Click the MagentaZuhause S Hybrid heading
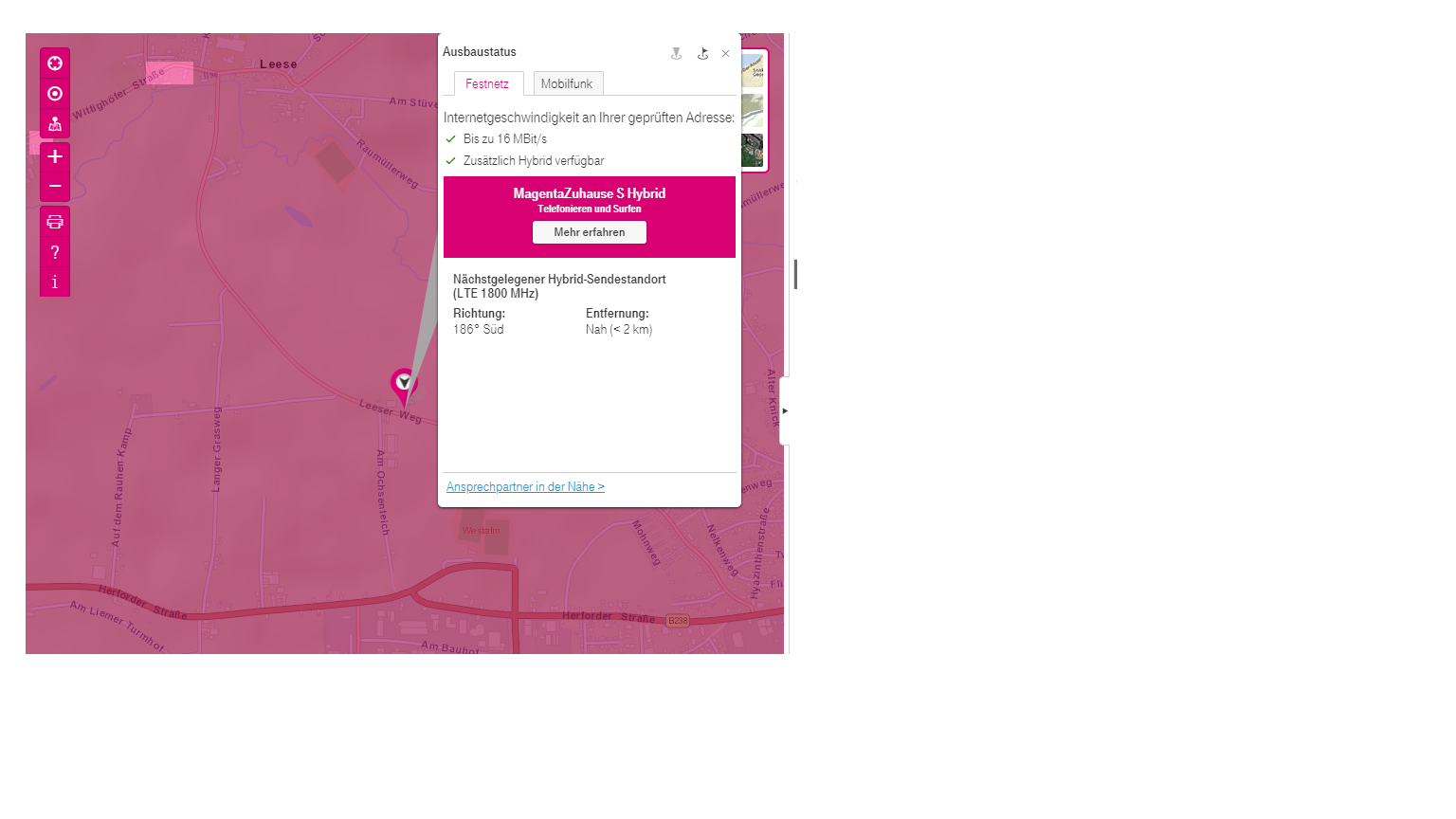 590,193
